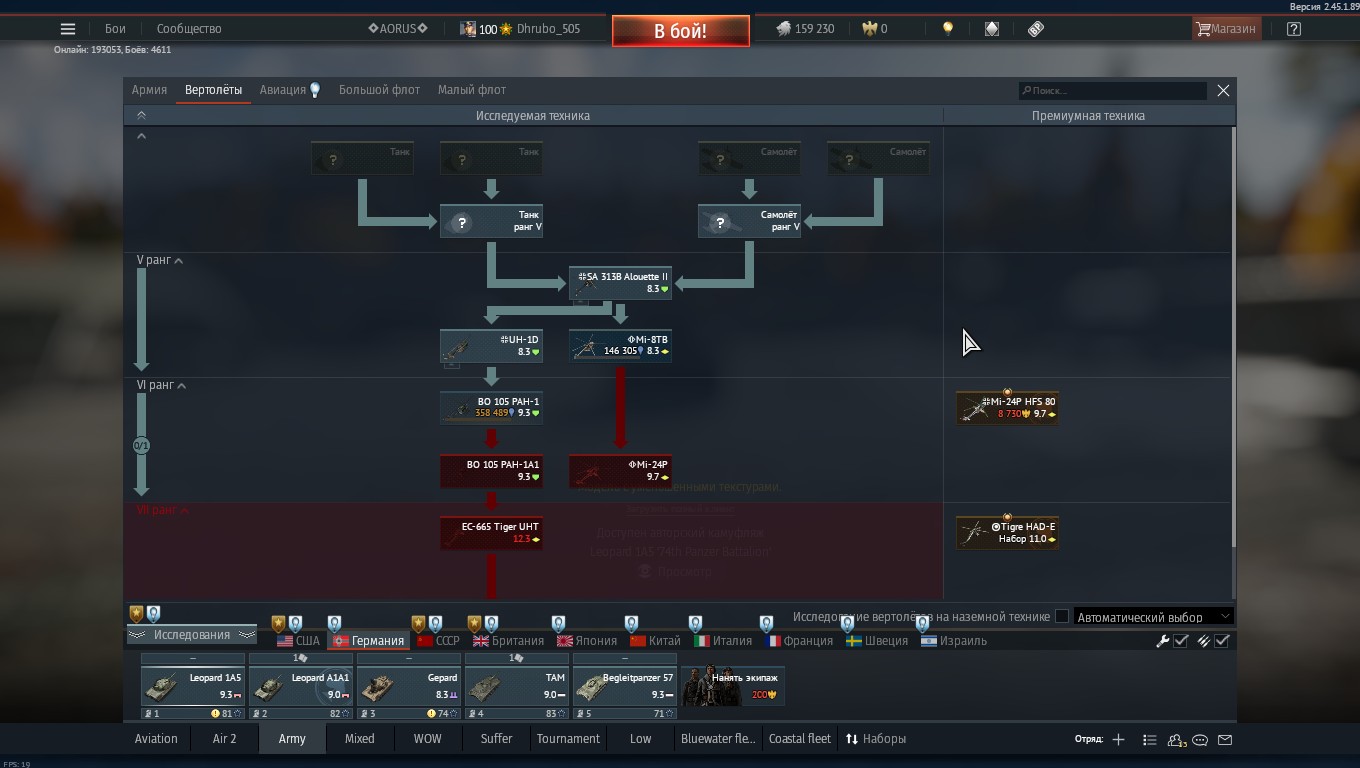Viewport: 1360px width, 768px height.
Task: Select the Япония nation
Action: (x=587, y=641)
